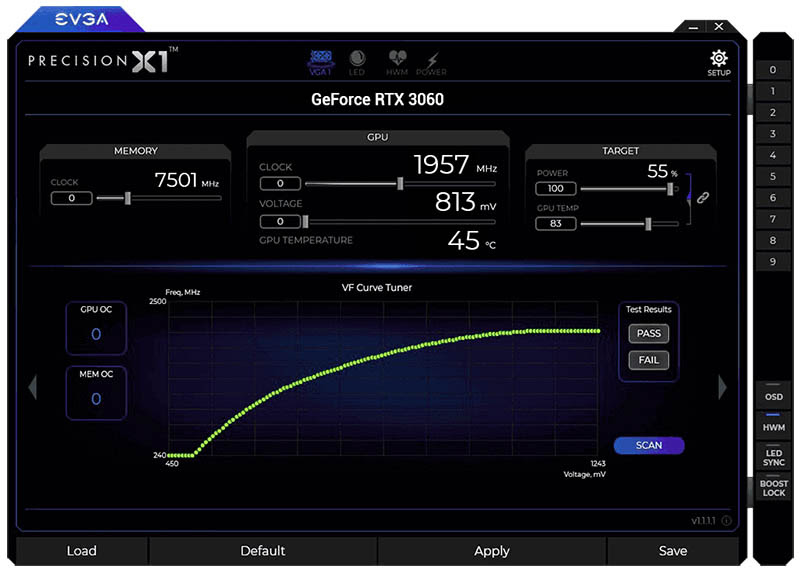Click the 813 mV voltage reading
The width and height of the screenshot is (800, 569).
[x=465, y=202]
